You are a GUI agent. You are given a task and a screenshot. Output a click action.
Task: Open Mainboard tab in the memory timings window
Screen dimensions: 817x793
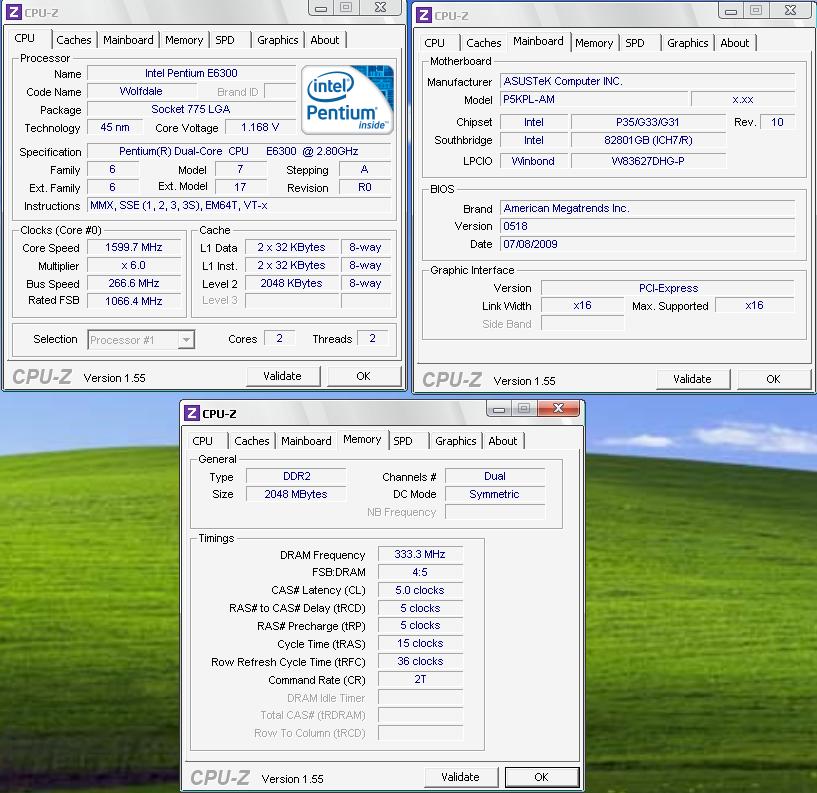pyautogui.click(x=306, y=441)
